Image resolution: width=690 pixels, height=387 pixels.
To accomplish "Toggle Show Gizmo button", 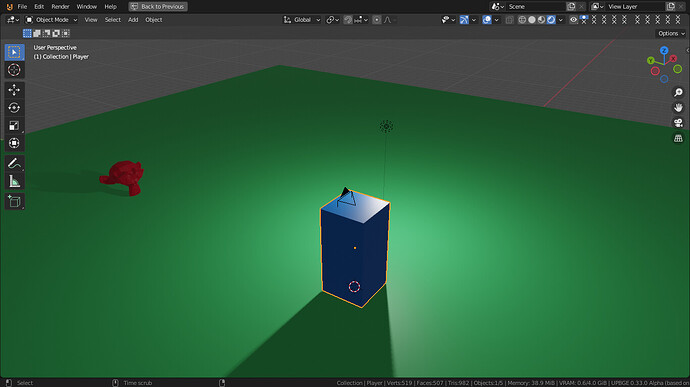I will point(464,20).
